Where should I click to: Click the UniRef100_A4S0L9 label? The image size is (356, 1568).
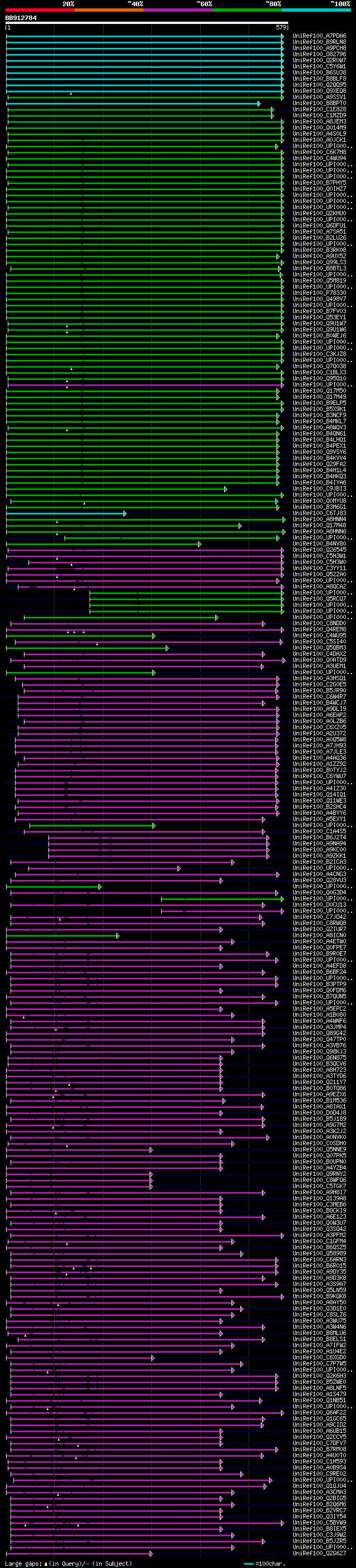coord(319,133)
